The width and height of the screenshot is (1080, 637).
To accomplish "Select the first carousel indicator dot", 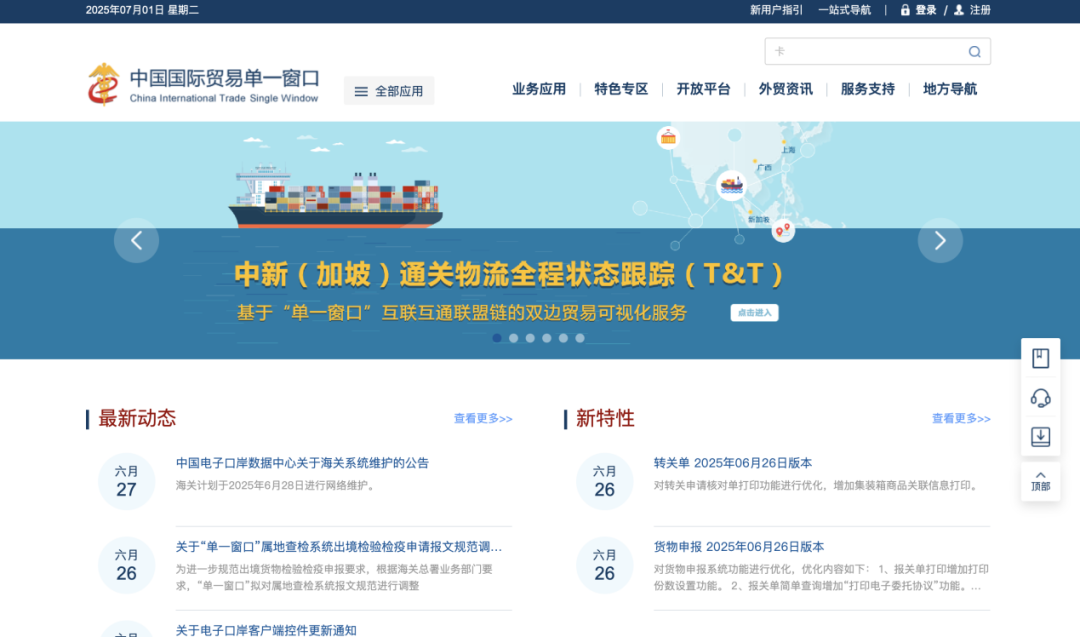I will point(497,338).
